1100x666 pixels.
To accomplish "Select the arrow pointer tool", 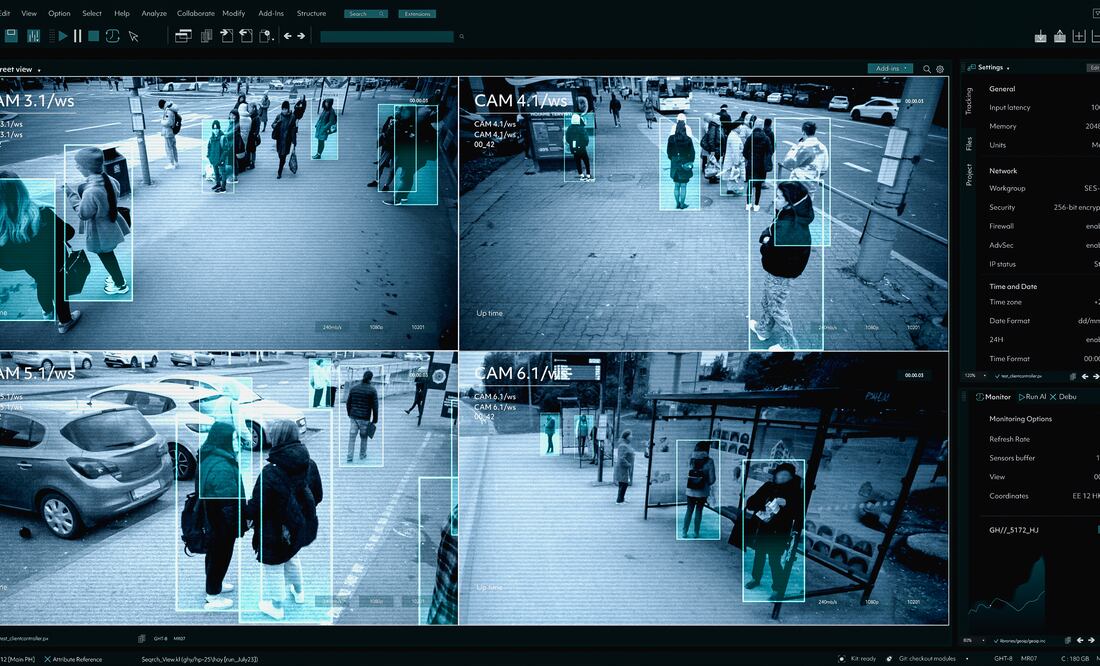I will (x=134, y=36).
